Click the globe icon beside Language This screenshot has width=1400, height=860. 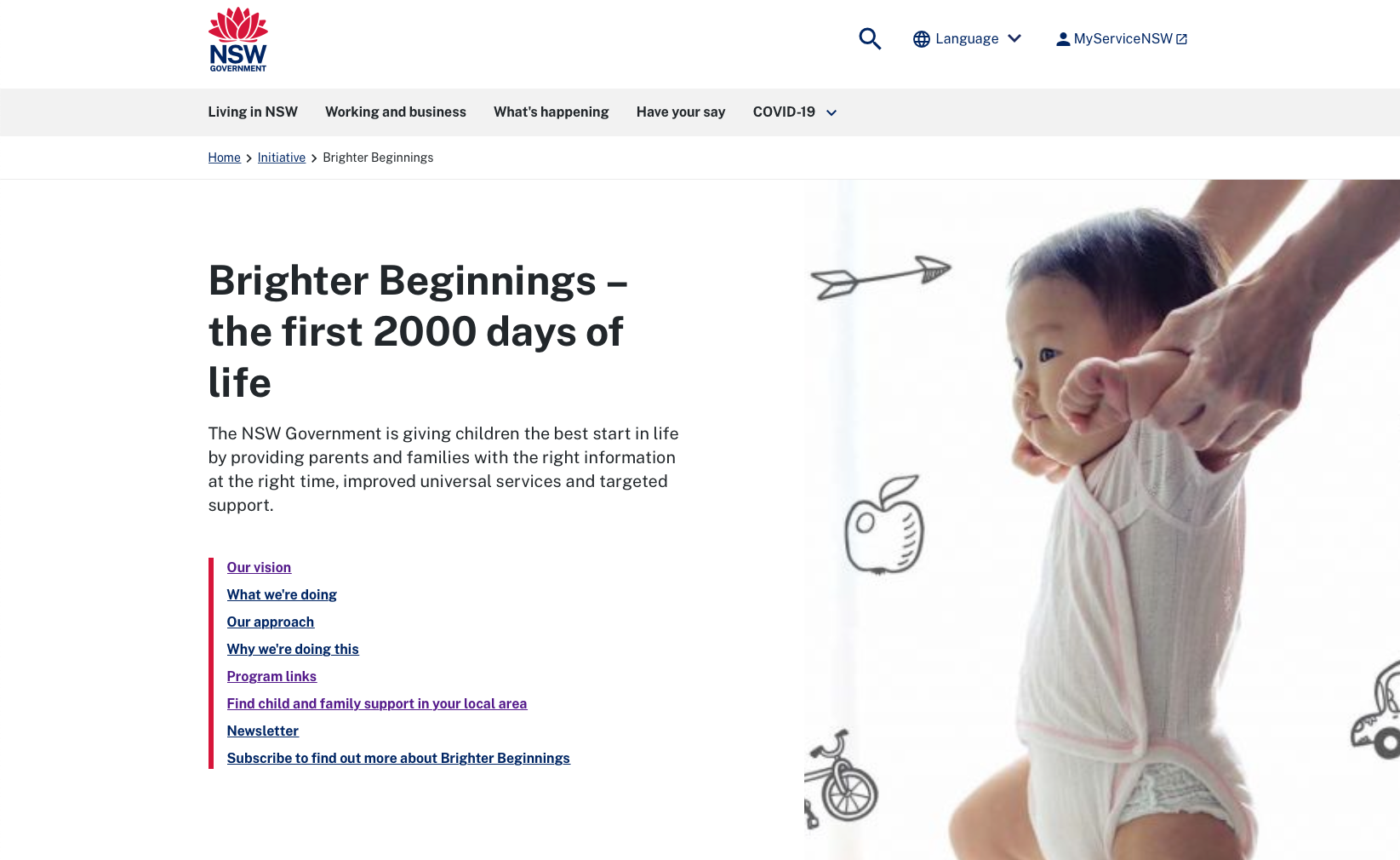pyautogui.click(x=922, y=39)
